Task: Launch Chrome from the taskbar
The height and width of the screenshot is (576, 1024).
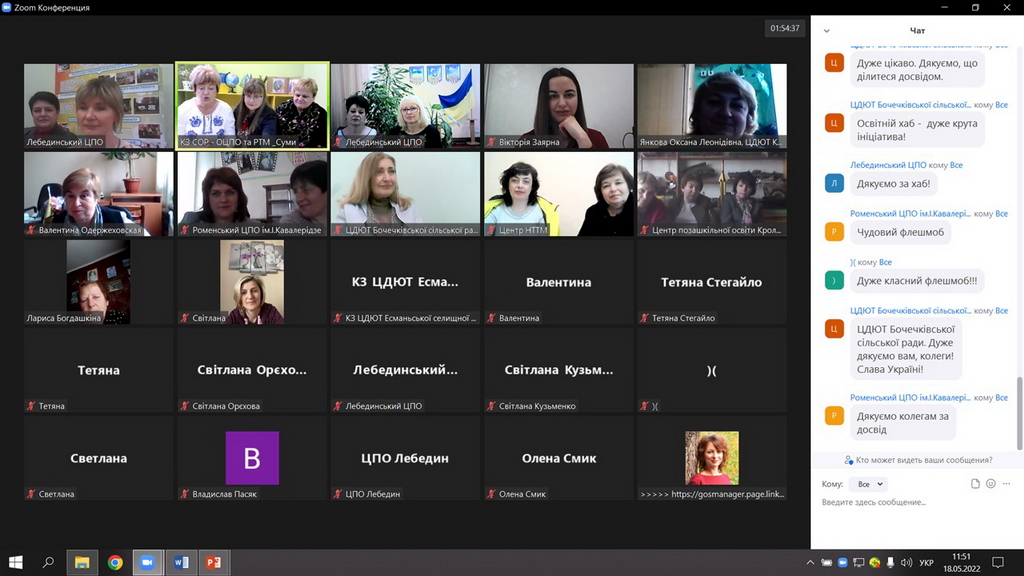Action: click(x=115, y=563)
